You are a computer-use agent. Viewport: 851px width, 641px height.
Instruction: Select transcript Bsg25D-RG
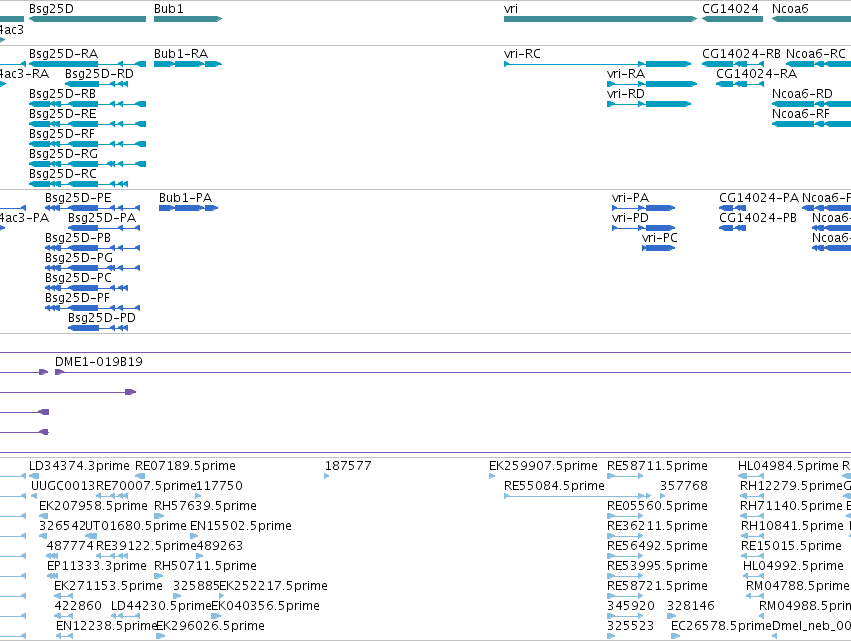(x=87, y=164)
